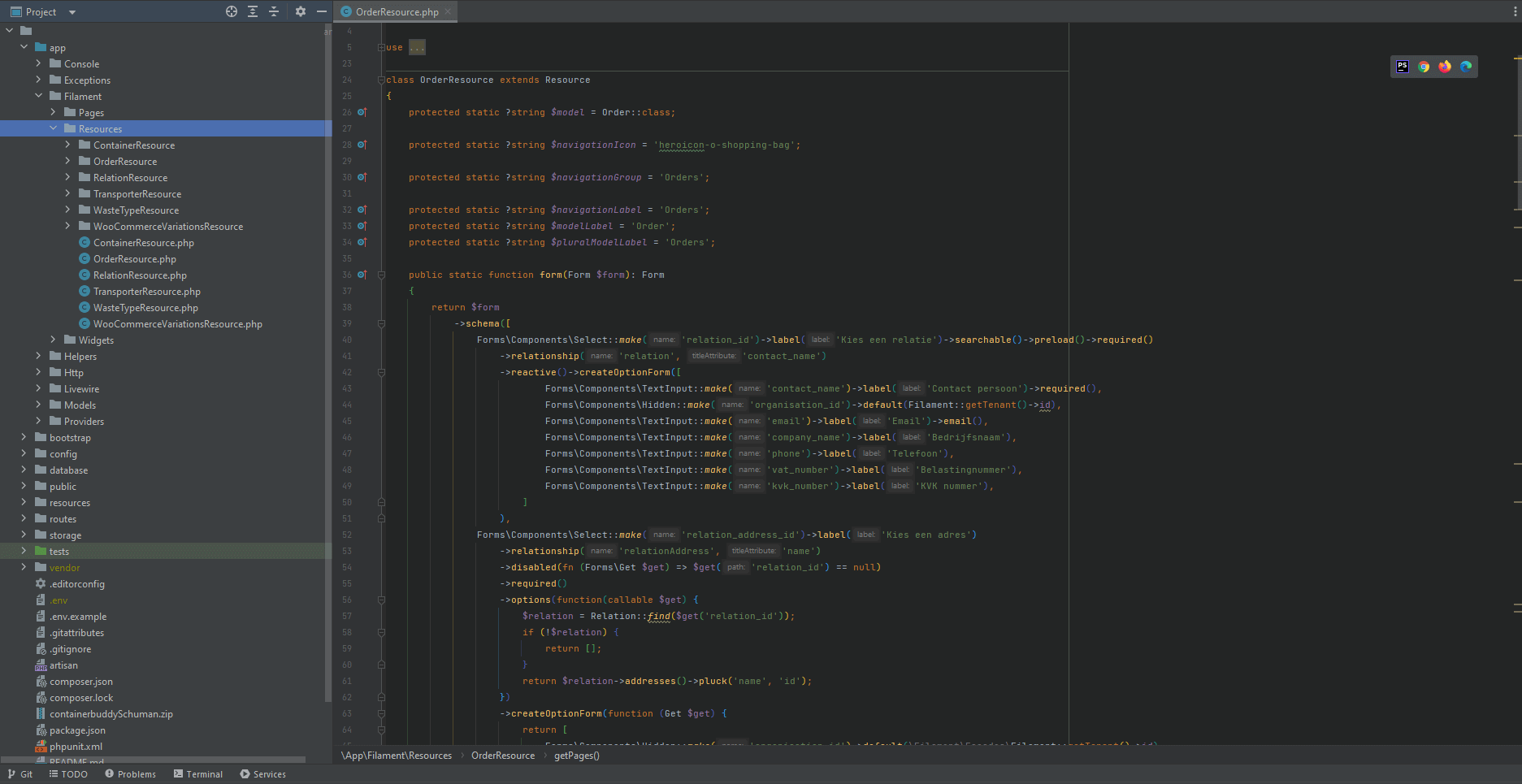Fold the OrderResource class block

point(381,80)
